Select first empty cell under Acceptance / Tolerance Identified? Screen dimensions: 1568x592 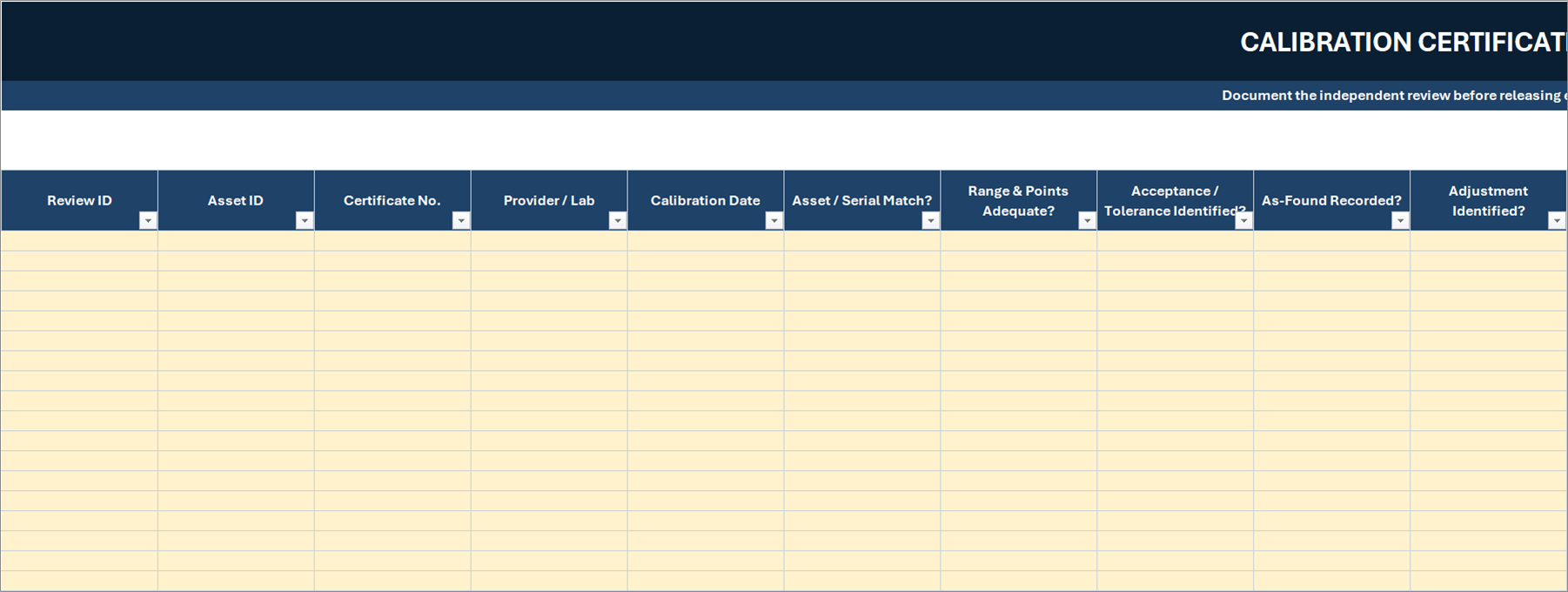tap(1176, 241)
